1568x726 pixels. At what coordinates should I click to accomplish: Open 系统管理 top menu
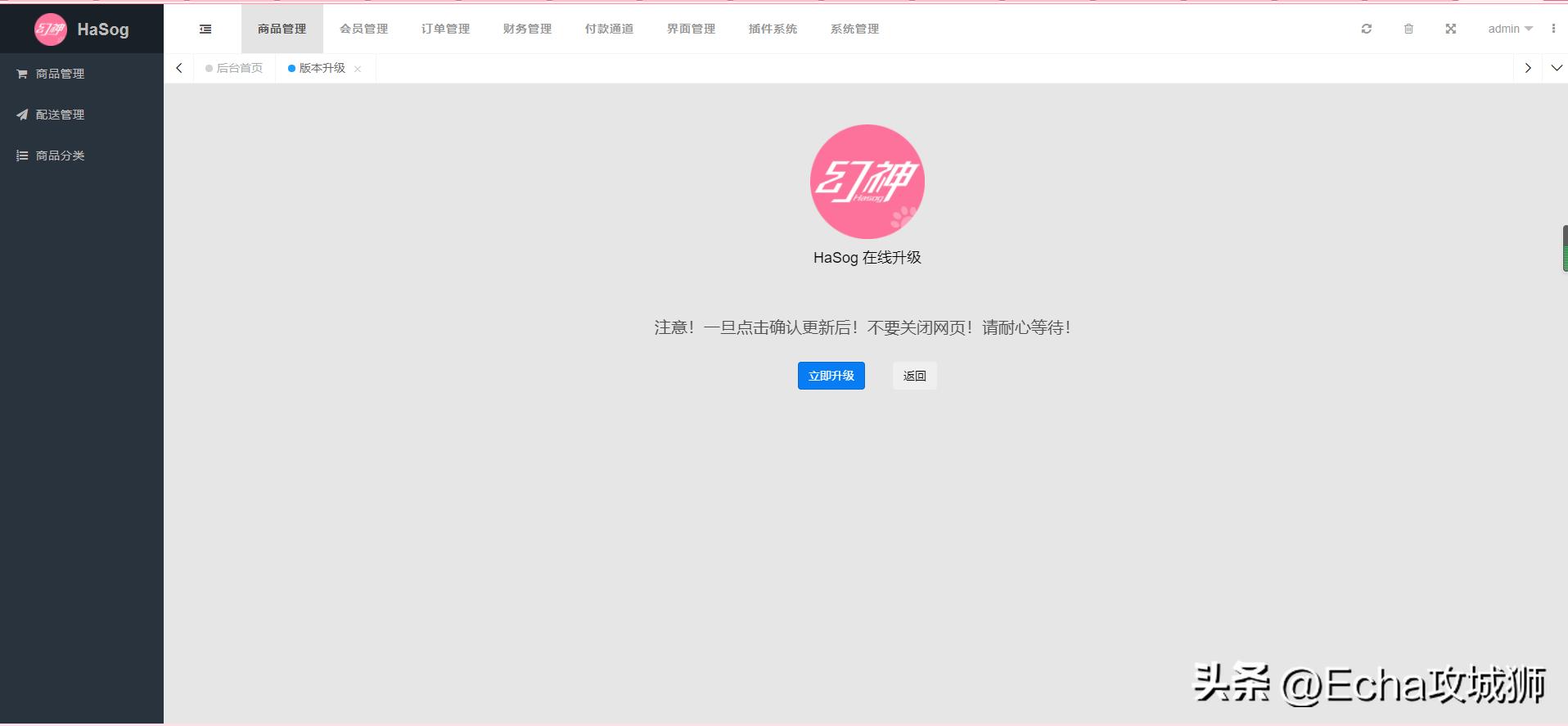(x=855, y=29)
